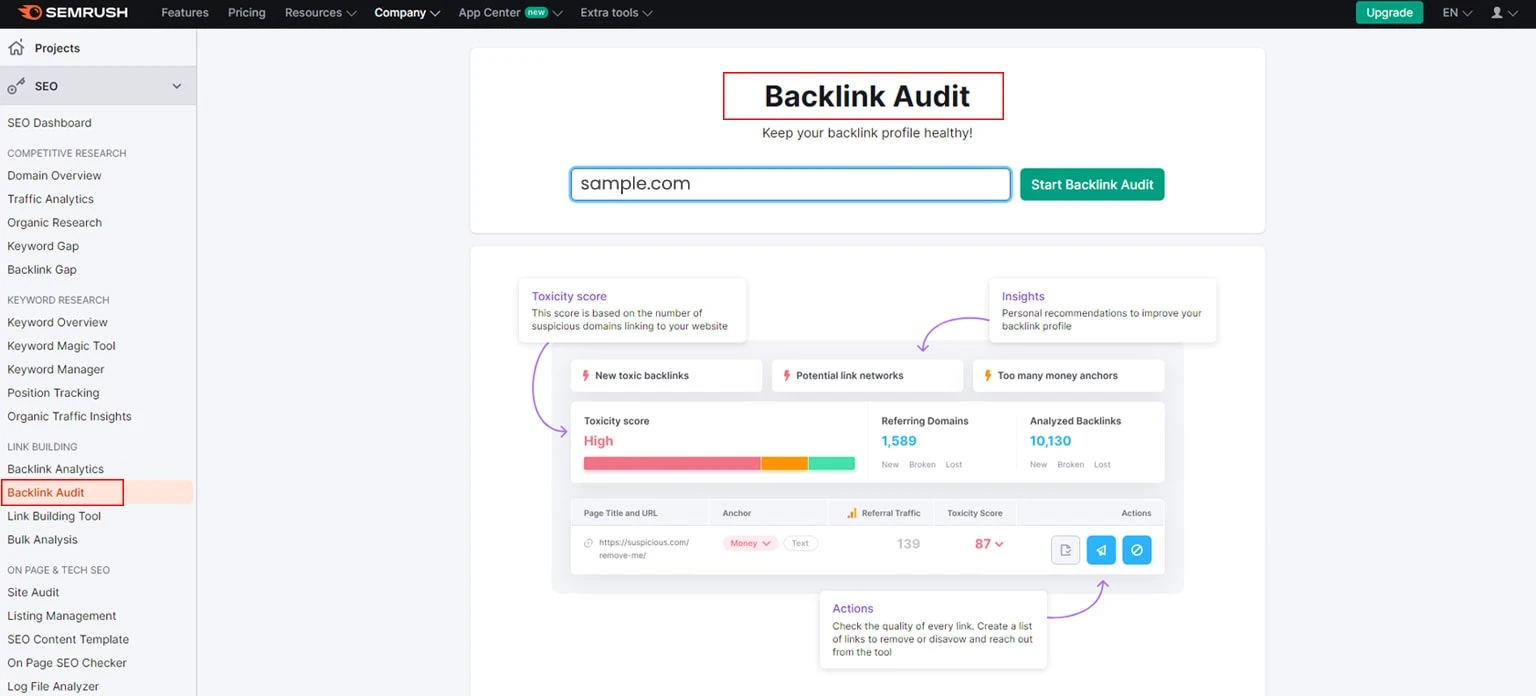The width and height of the screenshot is (1536, 696).
Task: Open the Projects home icon
Action: click(16, 47)
